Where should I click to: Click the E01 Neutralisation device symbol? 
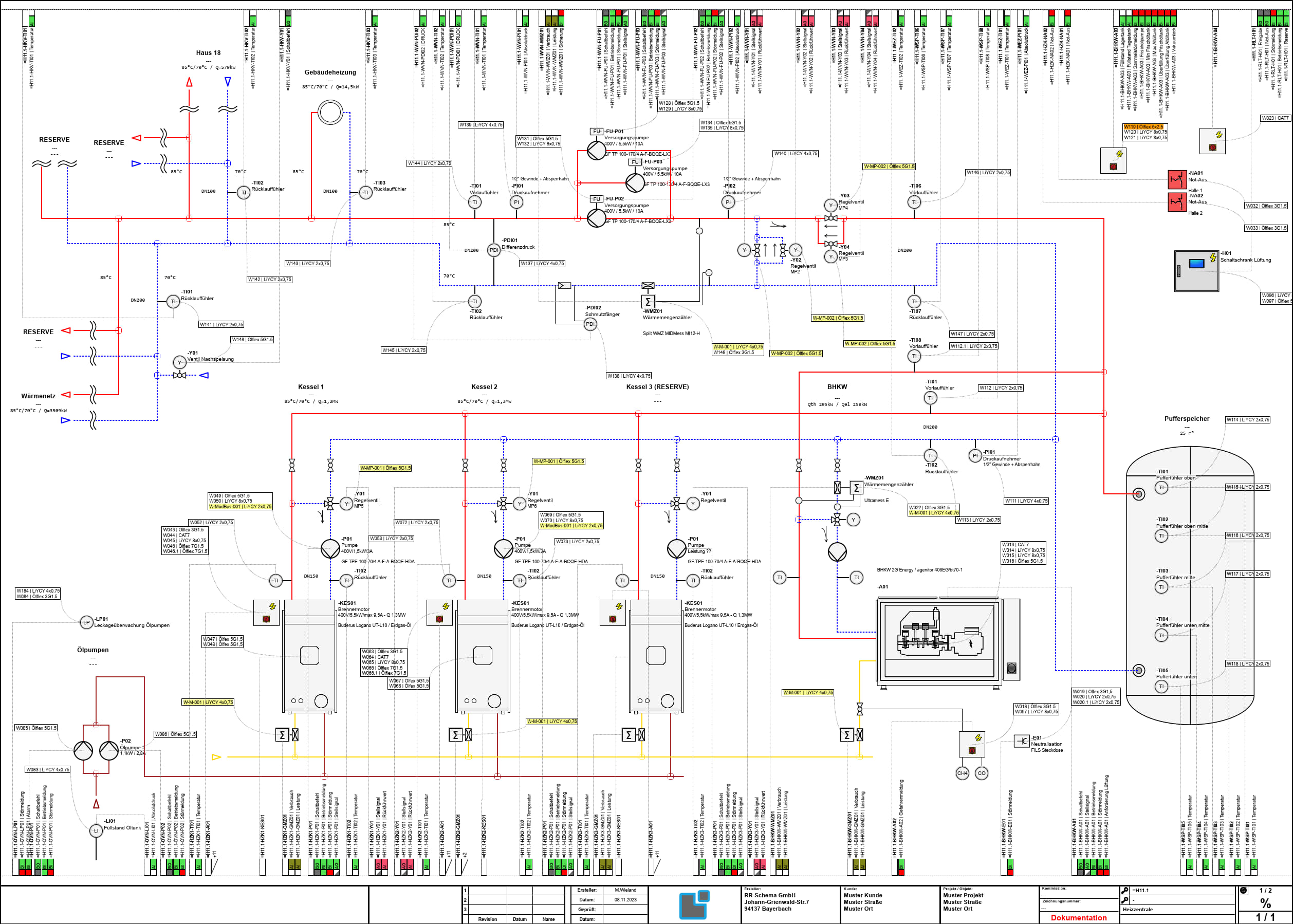[x=1022, y=741]
